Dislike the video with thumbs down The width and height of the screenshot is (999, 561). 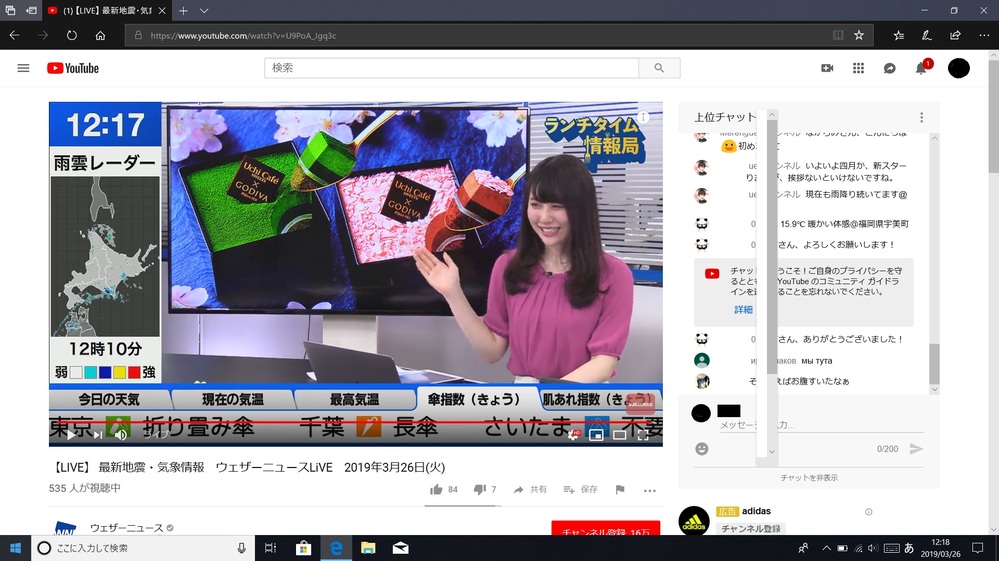click(480, 490)
